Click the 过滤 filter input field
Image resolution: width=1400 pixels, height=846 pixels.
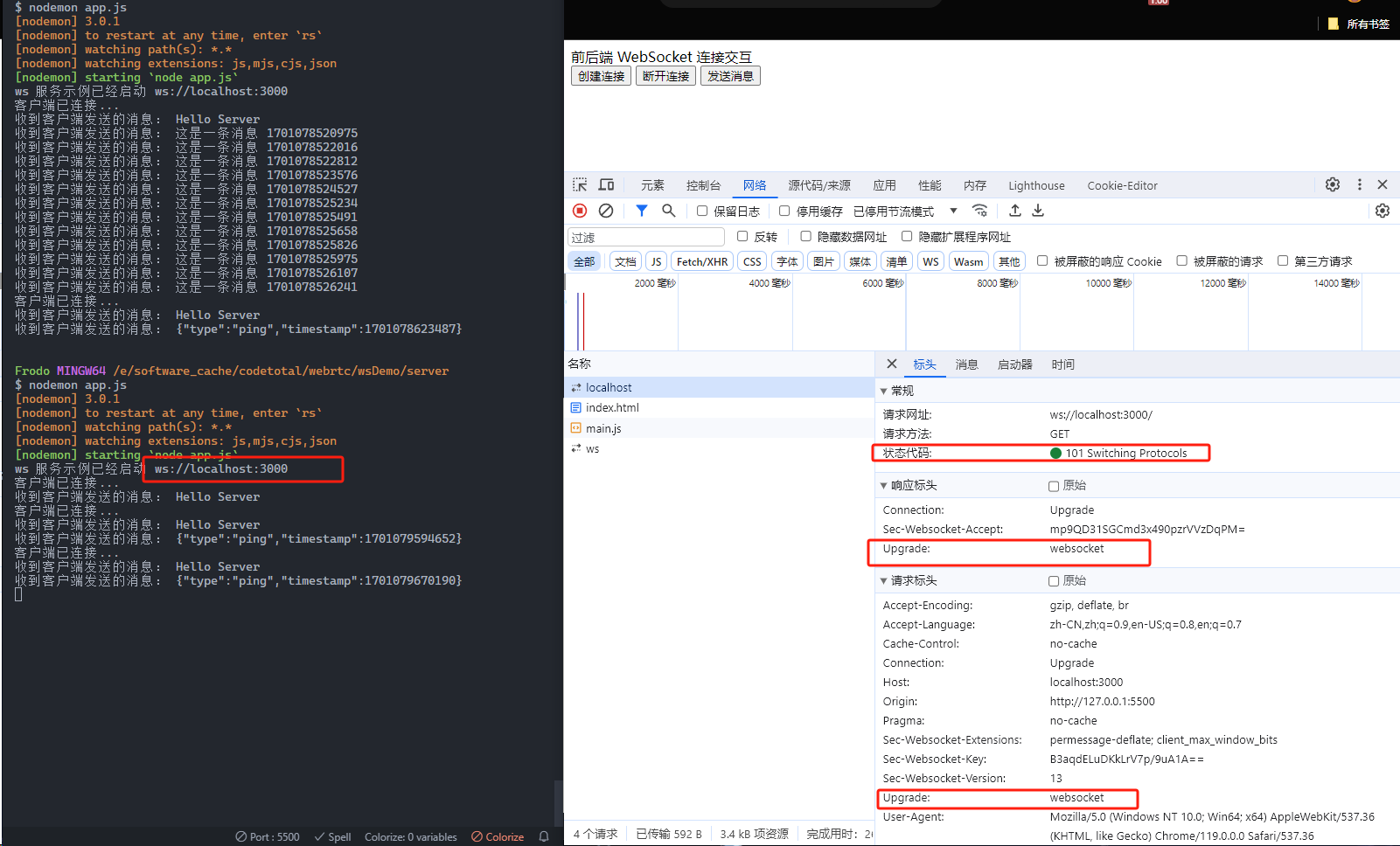point(646,237)
